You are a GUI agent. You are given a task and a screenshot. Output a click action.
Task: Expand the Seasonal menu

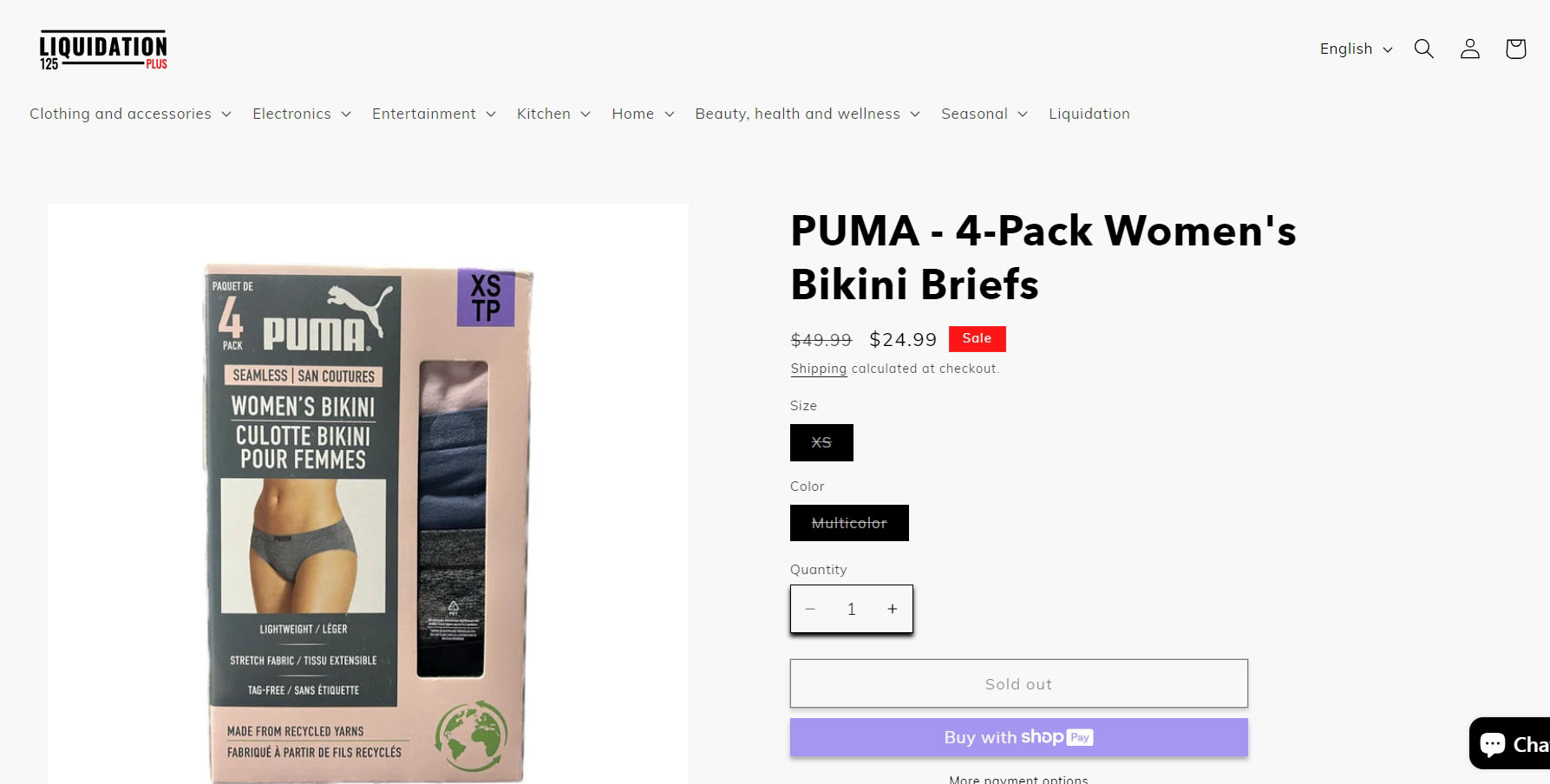pyautogui.click(x=984, y=114)
